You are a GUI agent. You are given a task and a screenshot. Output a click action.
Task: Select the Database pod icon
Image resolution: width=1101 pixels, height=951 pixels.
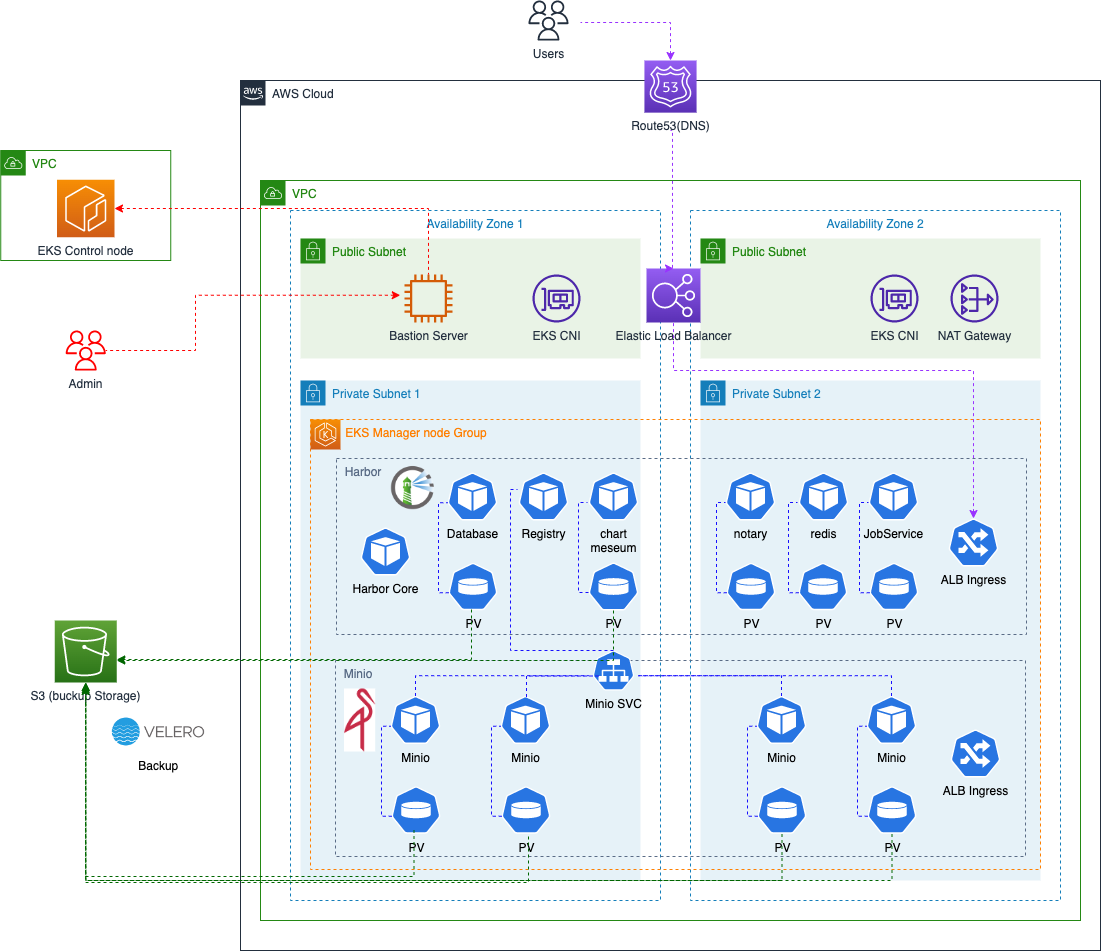tap(473, 497)
